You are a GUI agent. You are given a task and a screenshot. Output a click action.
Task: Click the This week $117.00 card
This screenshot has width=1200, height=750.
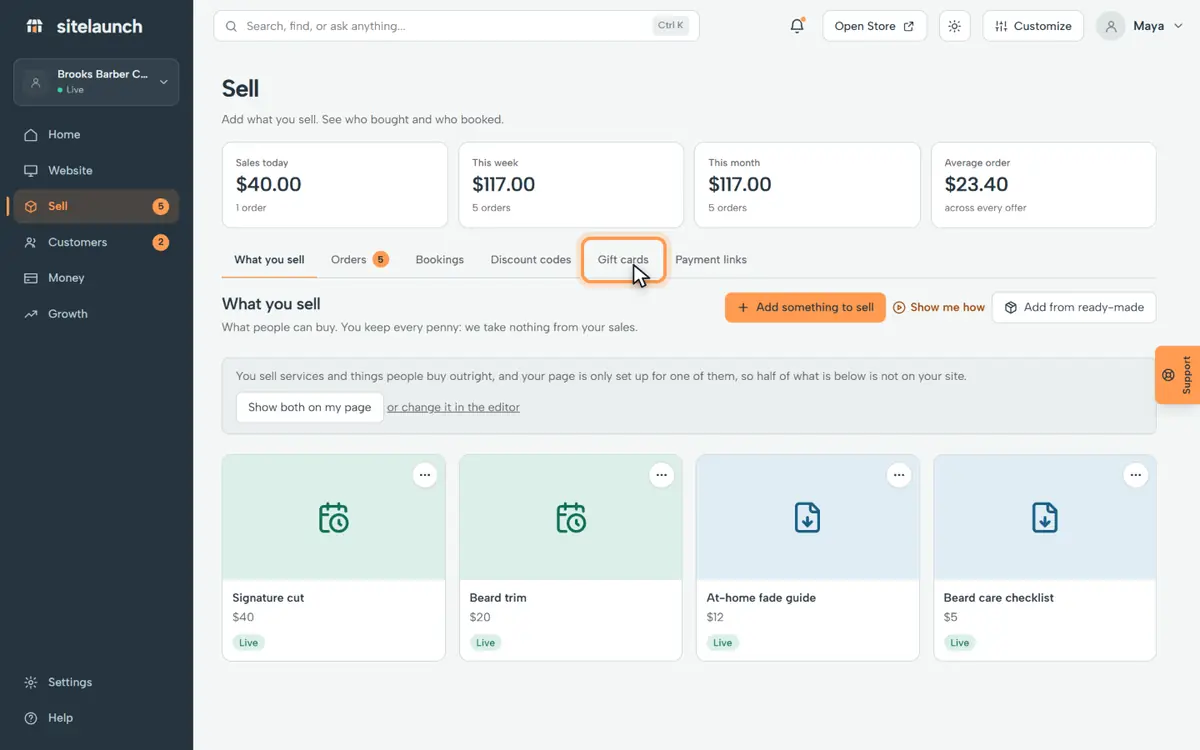tap(571, 185)
